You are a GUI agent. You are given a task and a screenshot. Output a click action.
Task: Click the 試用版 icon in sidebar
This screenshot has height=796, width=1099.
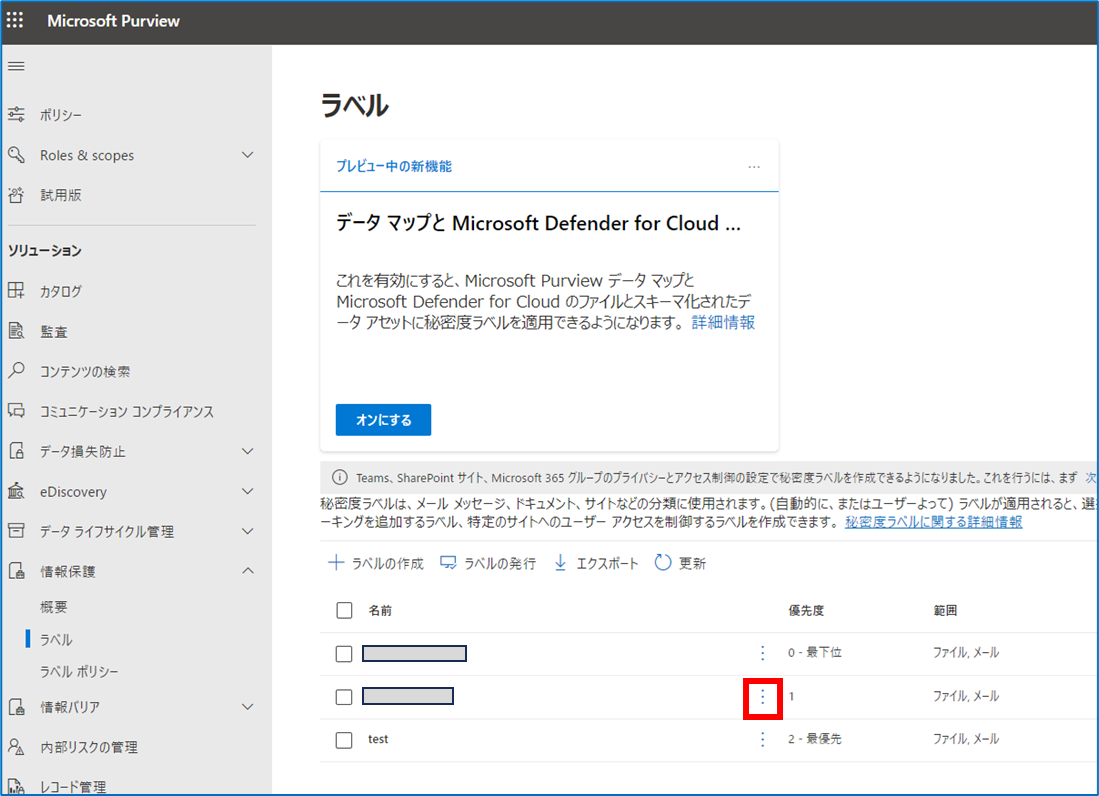(x=16, y=195)
